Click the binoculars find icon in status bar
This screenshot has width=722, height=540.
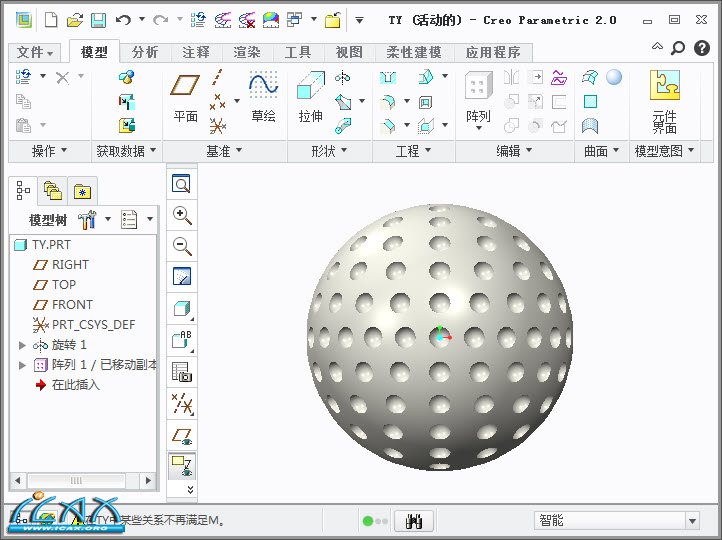[x=414, y=521]
